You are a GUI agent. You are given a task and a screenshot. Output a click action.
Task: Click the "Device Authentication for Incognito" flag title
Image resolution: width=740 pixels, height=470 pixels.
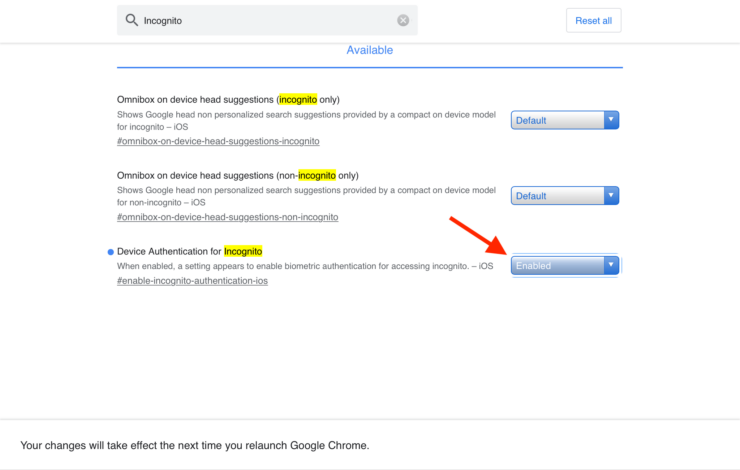pos(189,251)
